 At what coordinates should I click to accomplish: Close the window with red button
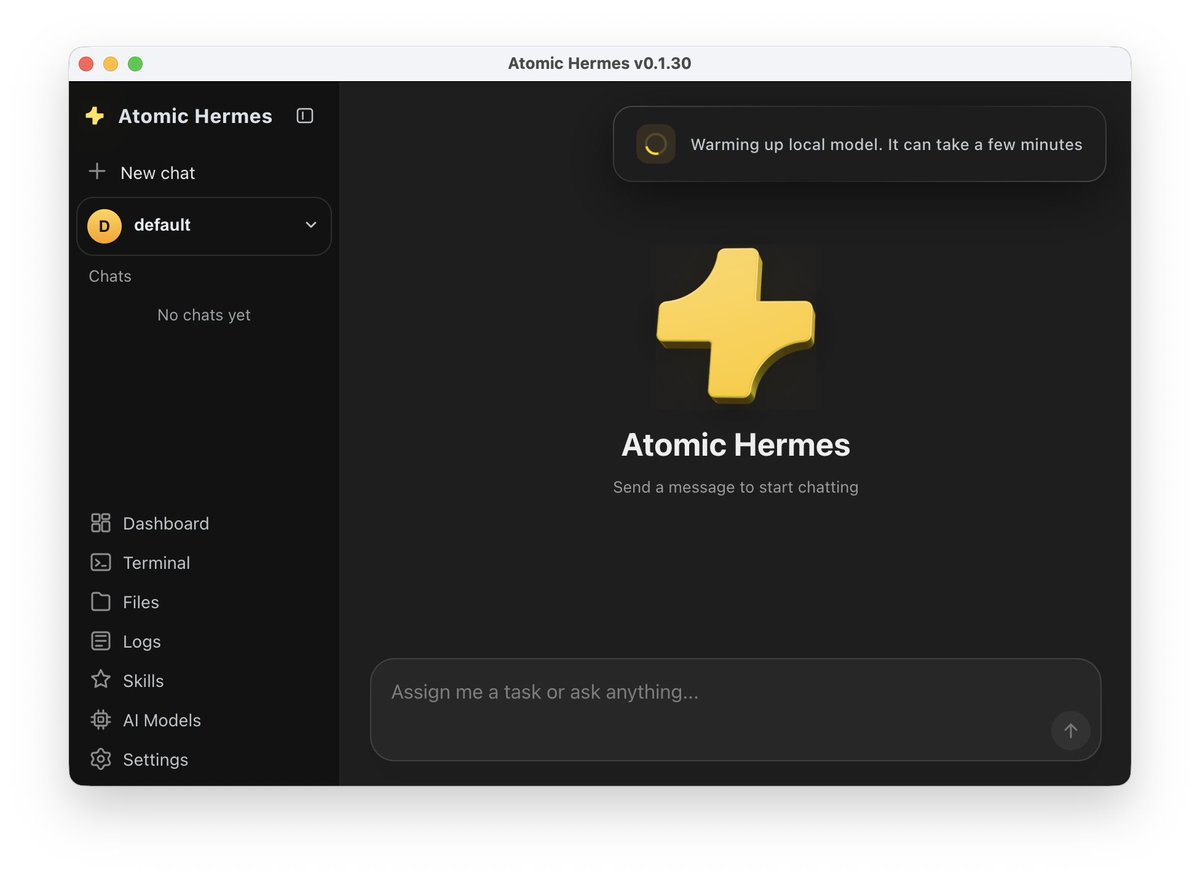pos(86,64)
